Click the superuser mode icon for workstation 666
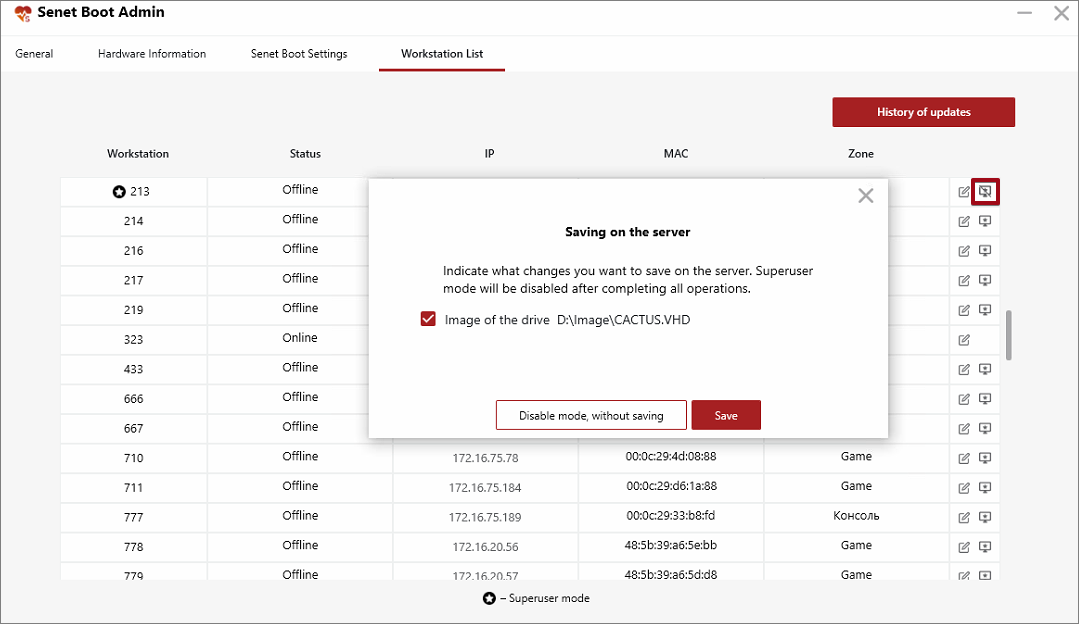This screenshot has width=1079, height=624. pos(985,398)
